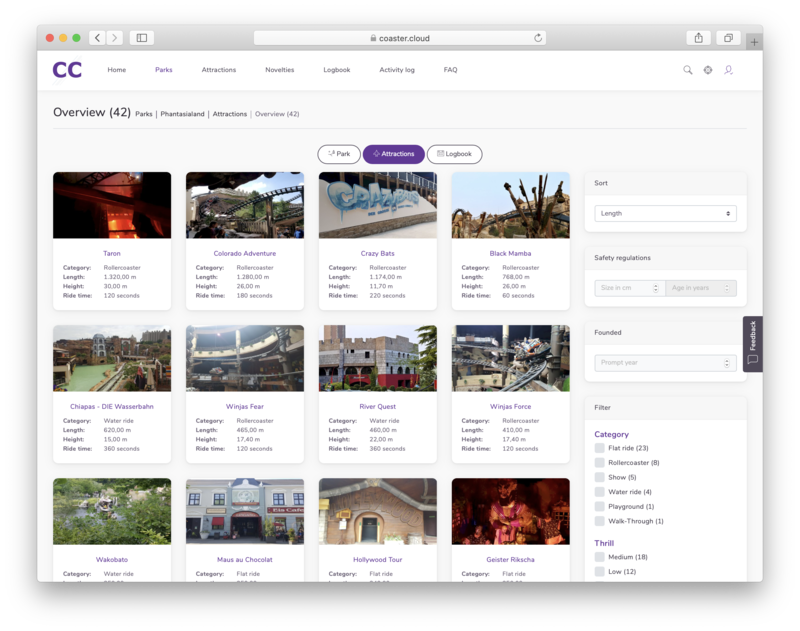Tick the Walk-Through (1) checkbox
800x631 pixels.
(599, 521)
